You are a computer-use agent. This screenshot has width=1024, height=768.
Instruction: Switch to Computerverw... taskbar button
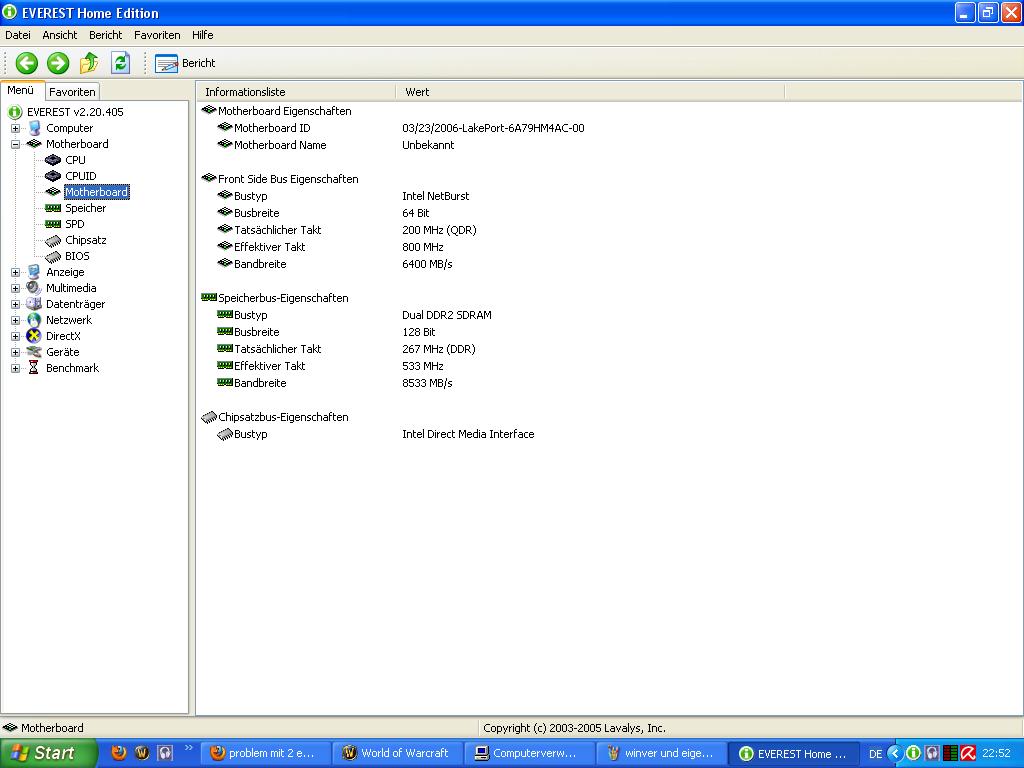coord(528,753)
